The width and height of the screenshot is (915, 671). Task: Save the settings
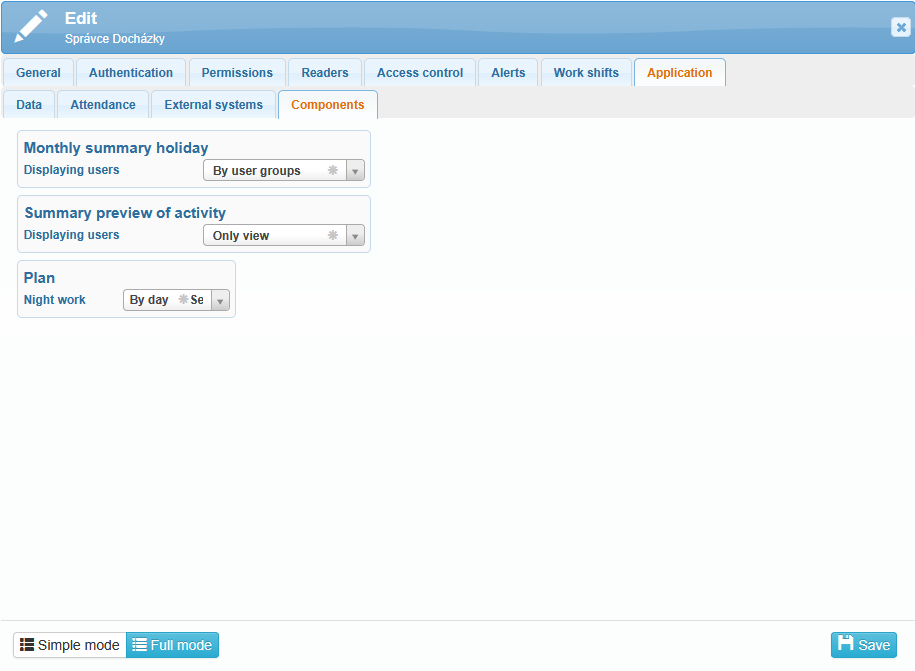pos(864,645)
